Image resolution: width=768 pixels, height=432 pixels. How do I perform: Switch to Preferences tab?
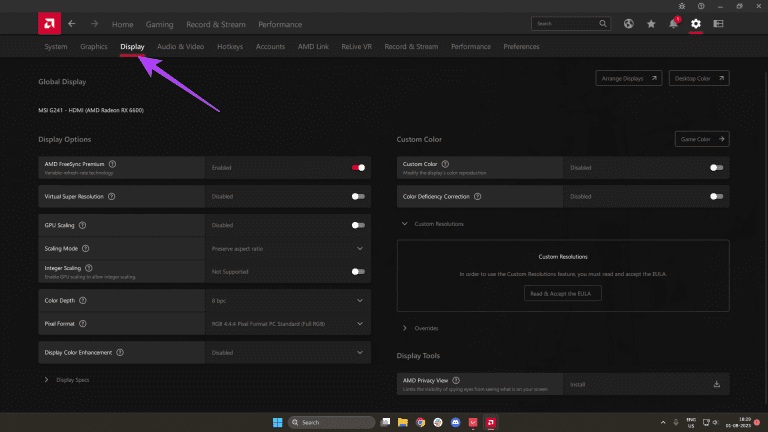click(521, 47)
